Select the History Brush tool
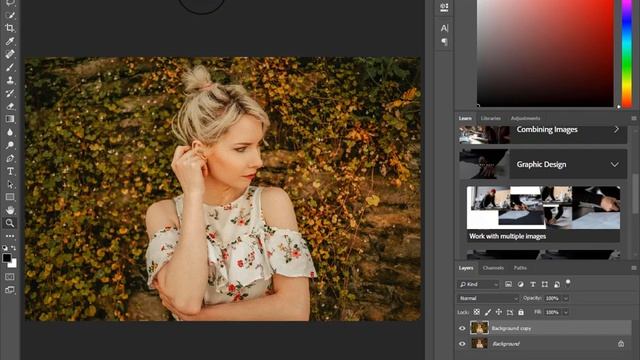 click(x=10, y=93)
